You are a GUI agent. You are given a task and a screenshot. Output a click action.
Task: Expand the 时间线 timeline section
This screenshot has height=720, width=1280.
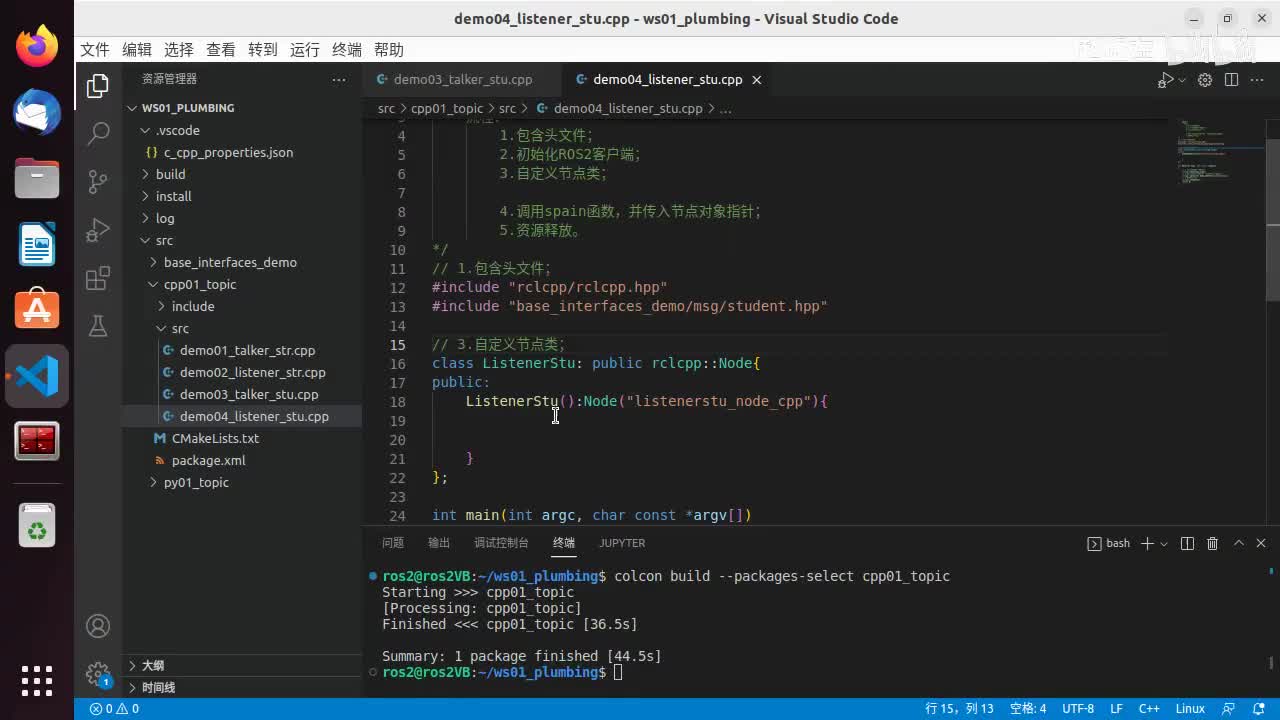click(242, 687)
